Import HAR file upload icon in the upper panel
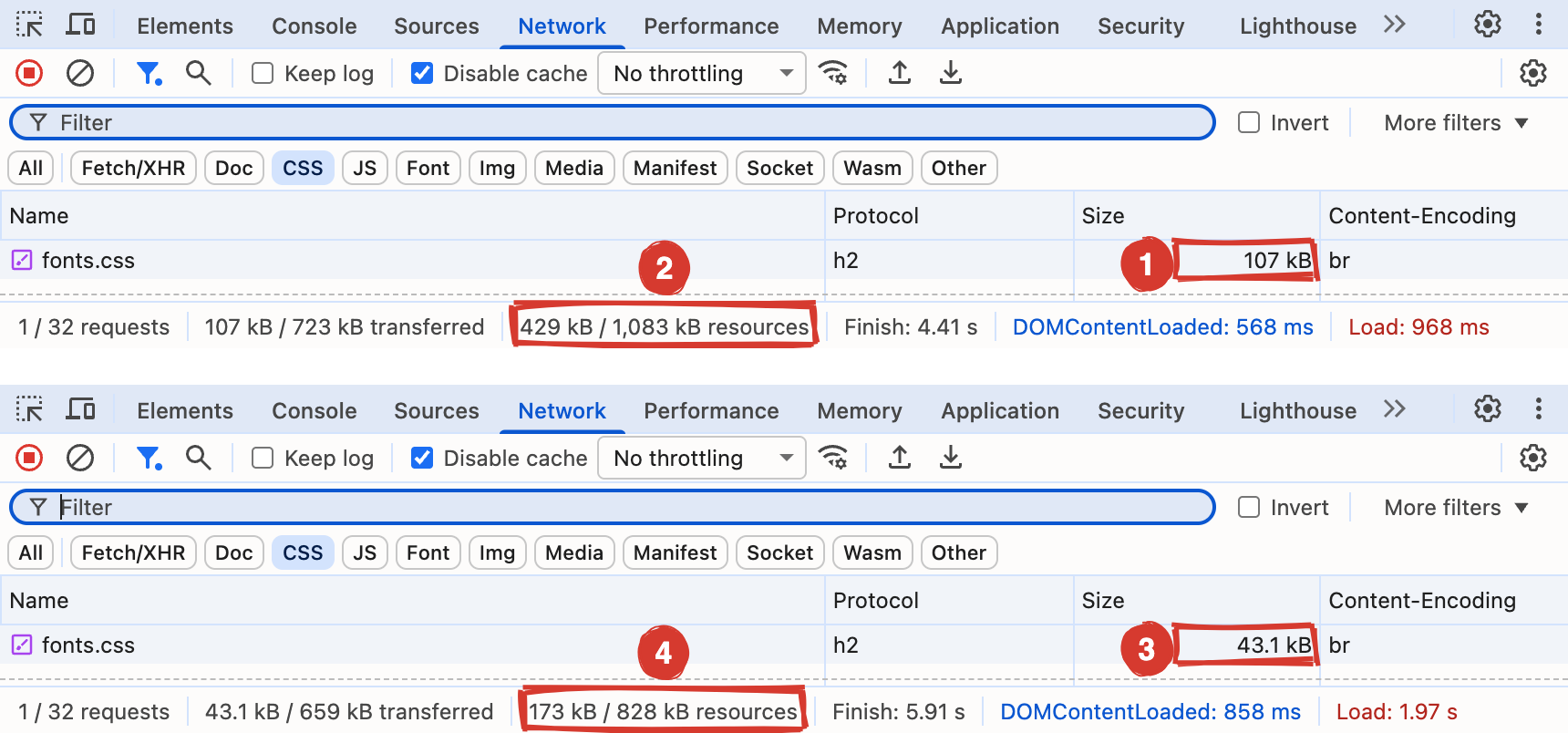1568x733 pixels. pos(900,73)
